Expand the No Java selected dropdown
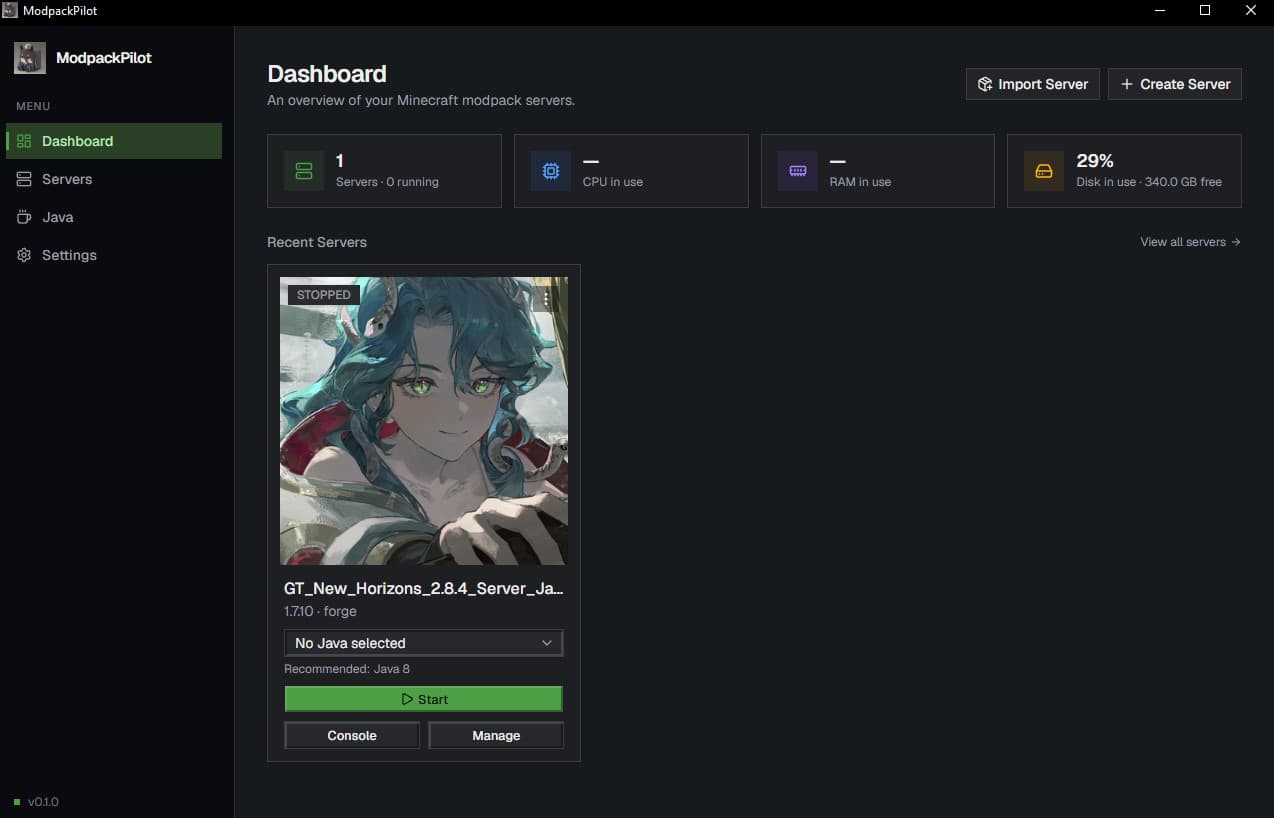This screenshot has width=1274, height=818. pyautogui.click(x=424, y=643)
